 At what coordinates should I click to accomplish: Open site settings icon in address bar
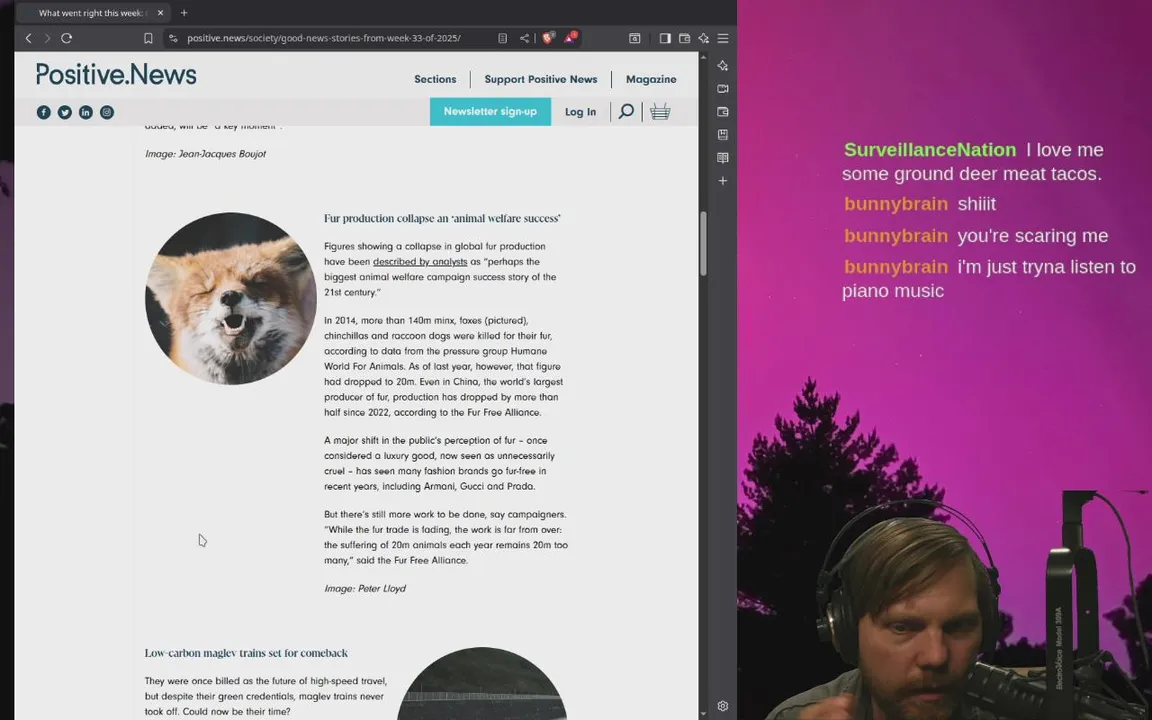point(173,38)
